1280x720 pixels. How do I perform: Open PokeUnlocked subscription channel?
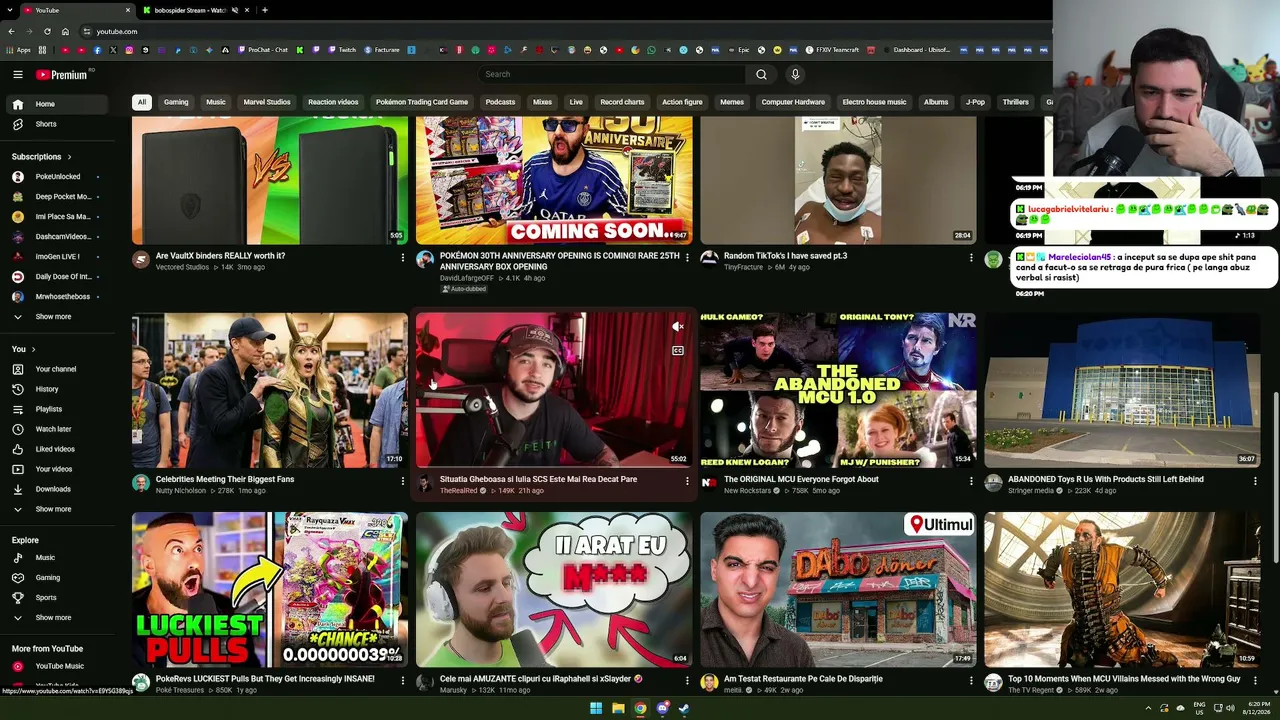(x=57, y=177)
